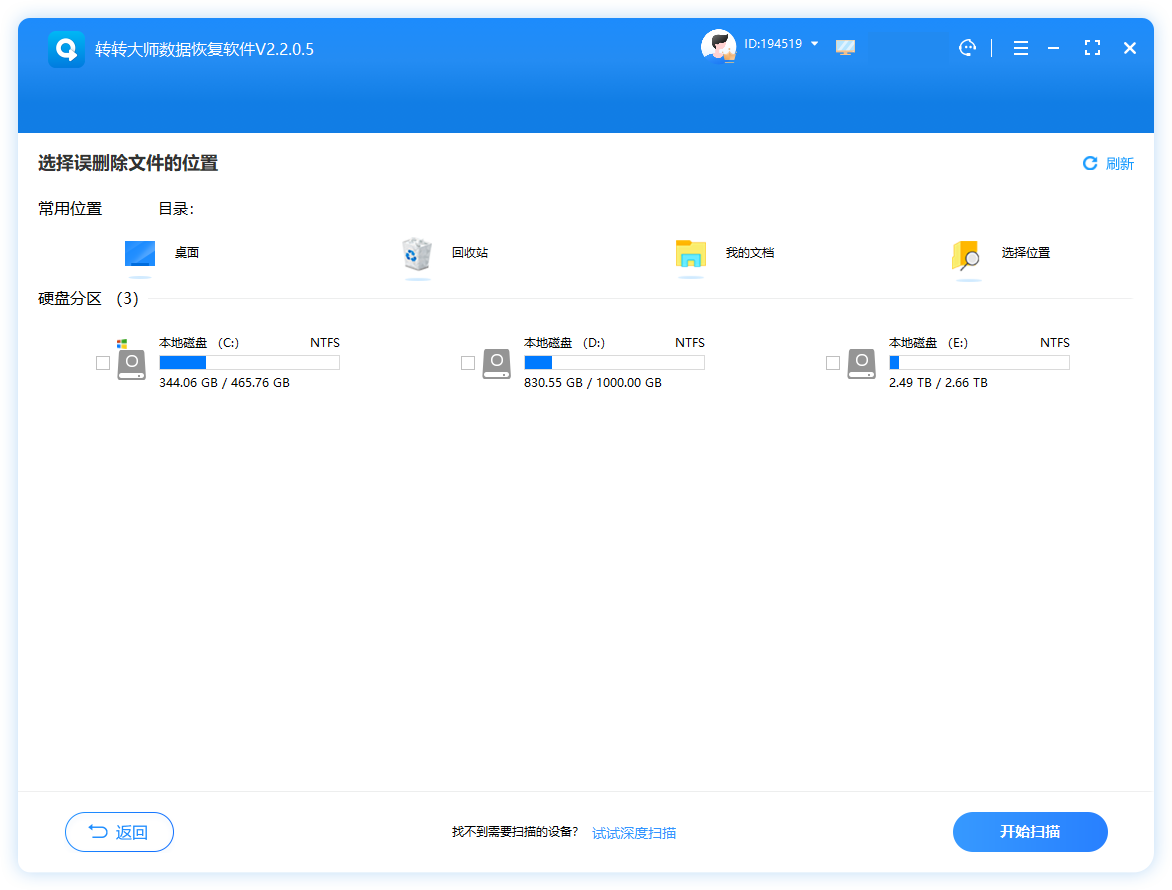Expand the ID:194519 account dropdown
The height and width of the screenshot is (890, 1172).
pyautogui.click(x=814, y=44)
